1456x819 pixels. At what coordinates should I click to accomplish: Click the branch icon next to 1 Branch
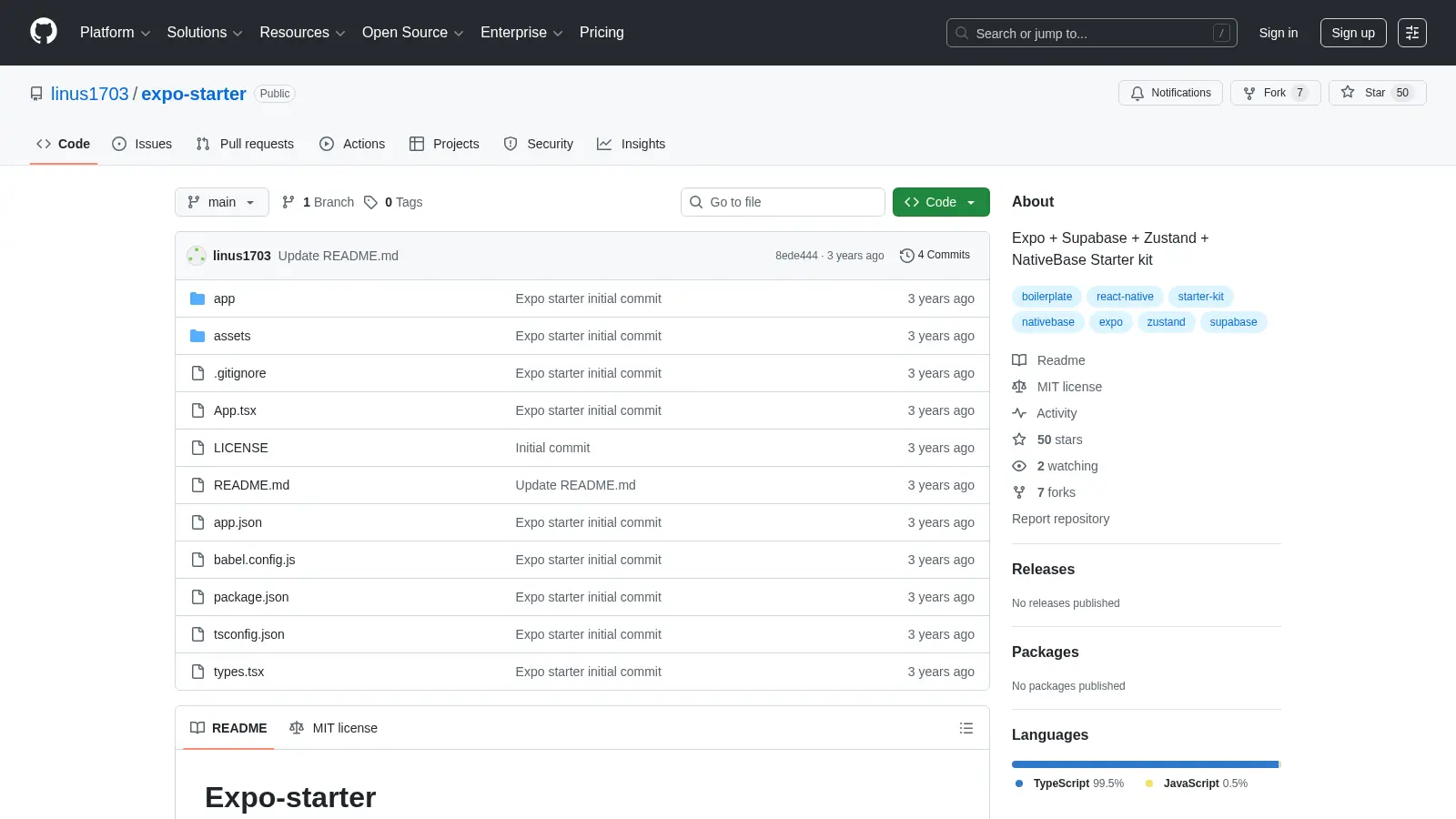pos(288,202)
